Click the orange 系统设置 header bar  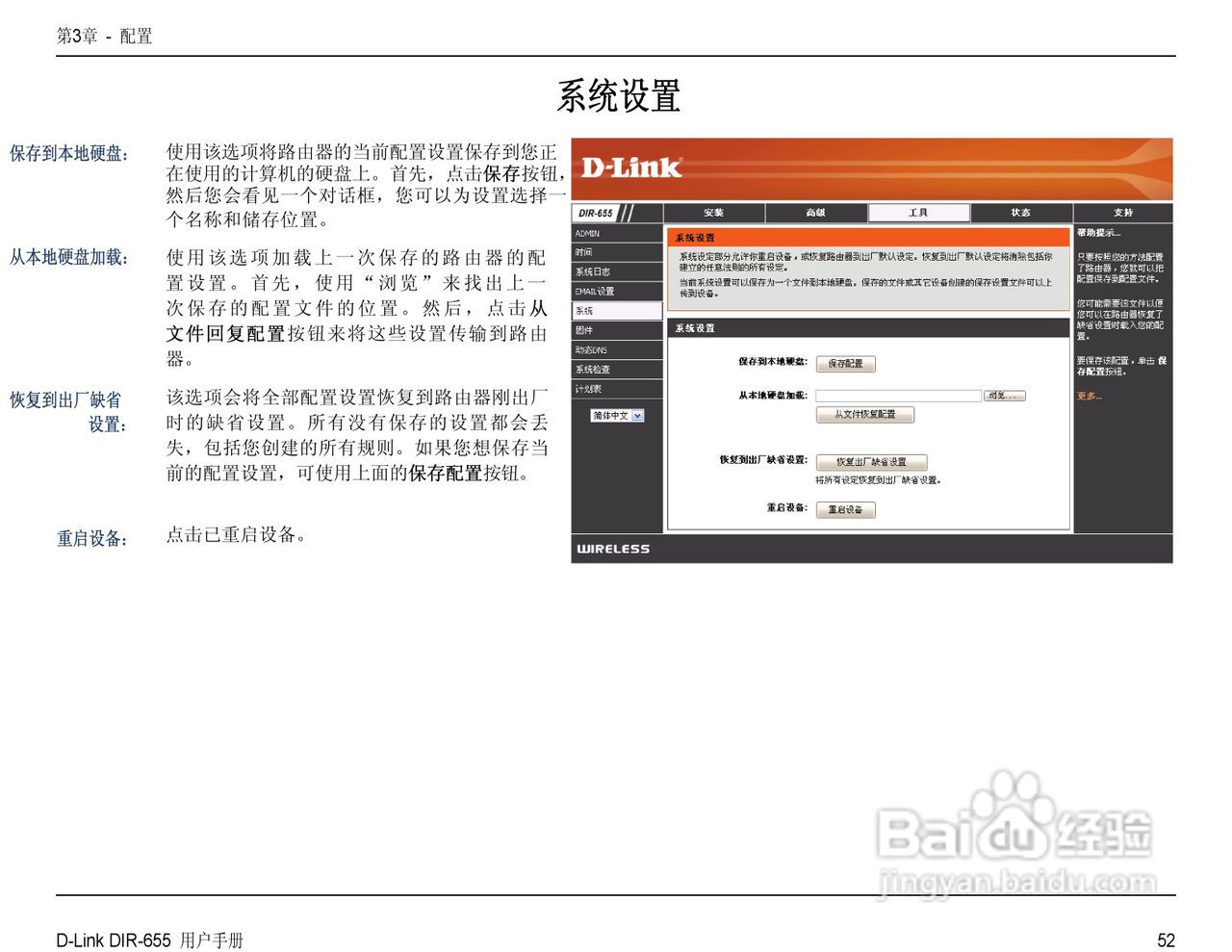[868, 237]
